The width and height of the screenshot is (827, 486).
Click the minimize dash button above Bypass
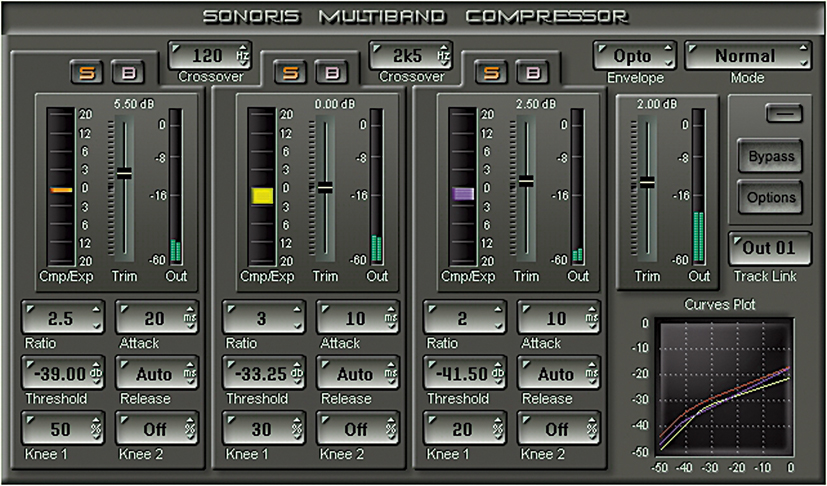pyautogui.click(x=784, y=113)
